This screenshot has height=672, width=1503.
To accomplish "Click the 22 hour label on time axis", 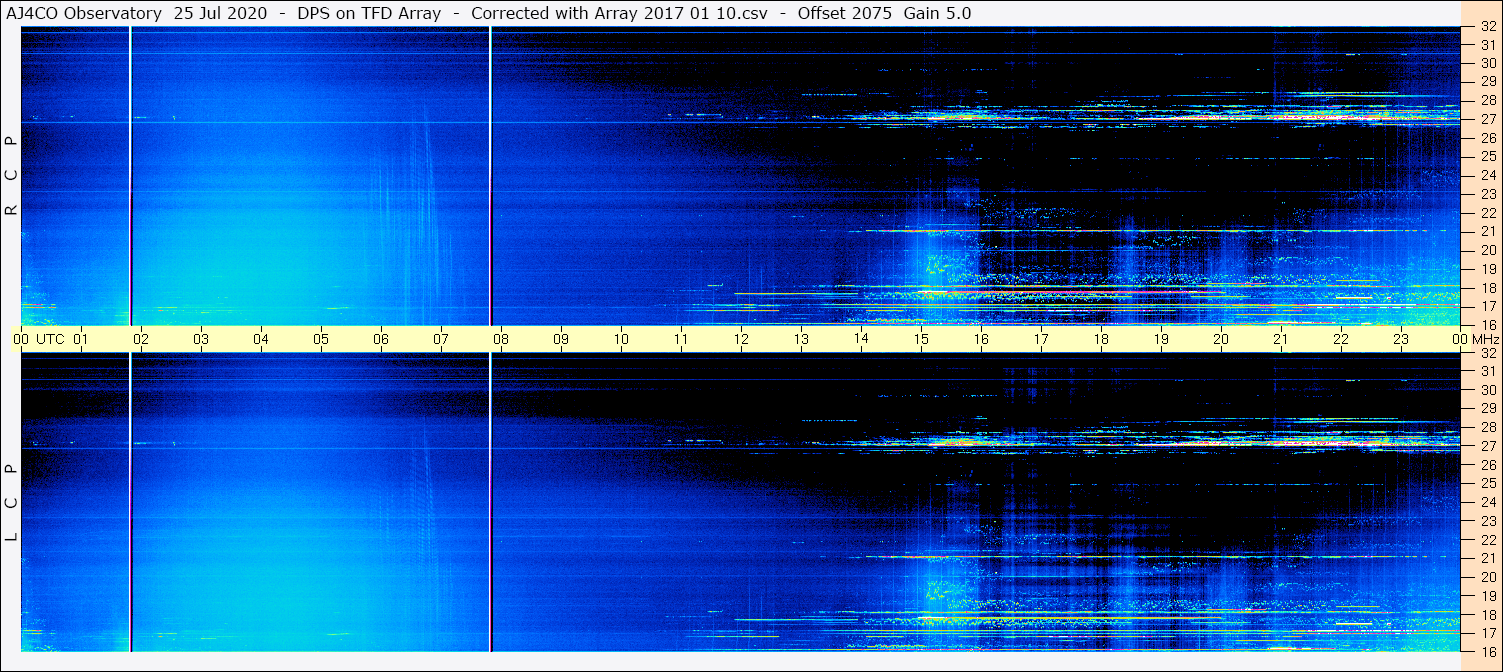I will [1341, 339].
